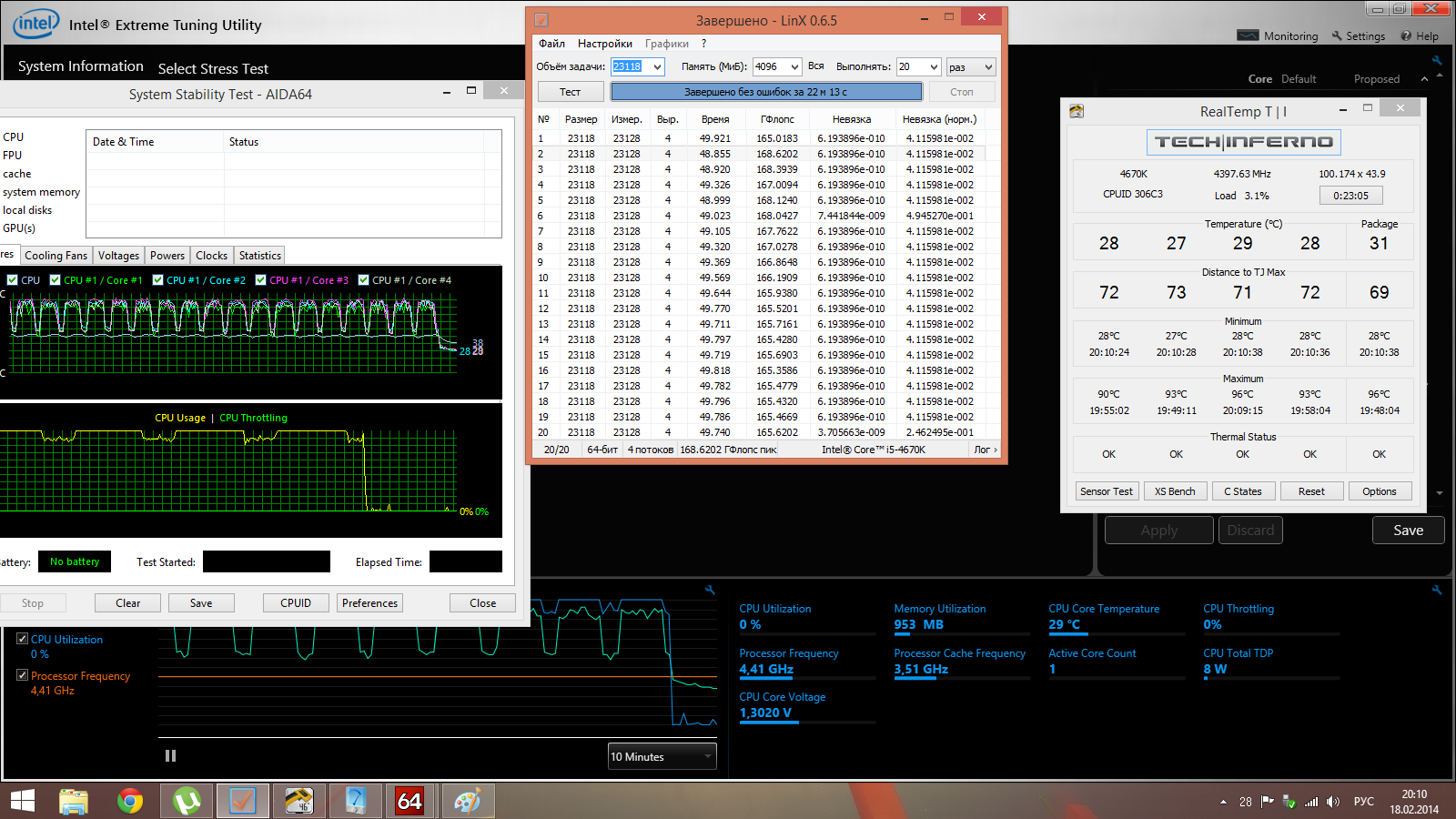This screenshot has height=819, width=1456.
Task: Launch Google Chrome from taskbar
Action: coord(130,801)
